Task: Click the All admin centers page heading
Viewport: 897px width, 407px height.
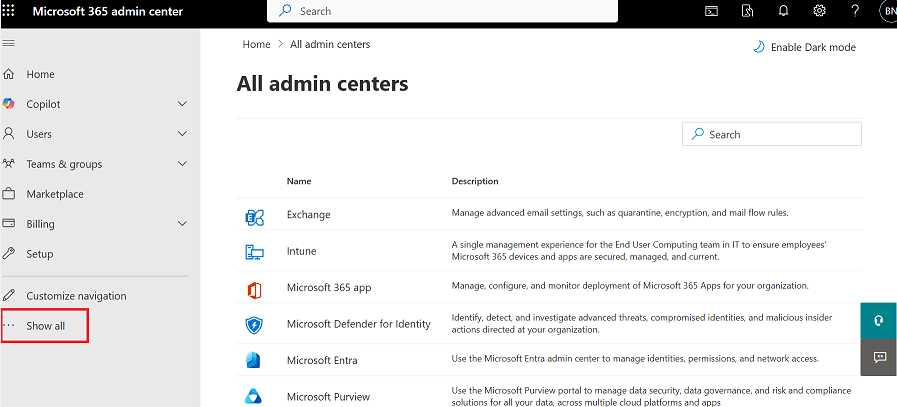Action: coord(322,84)
